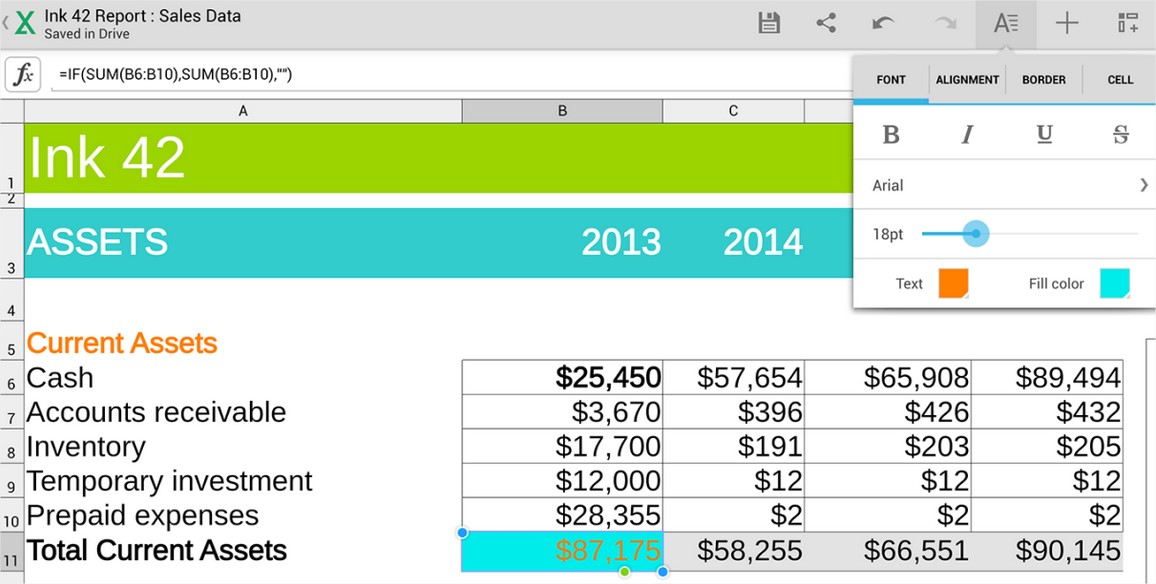This screenshot has height=584, width=1156.
Task: Toggle Italic formatting
Action: [x=967, y=135]
